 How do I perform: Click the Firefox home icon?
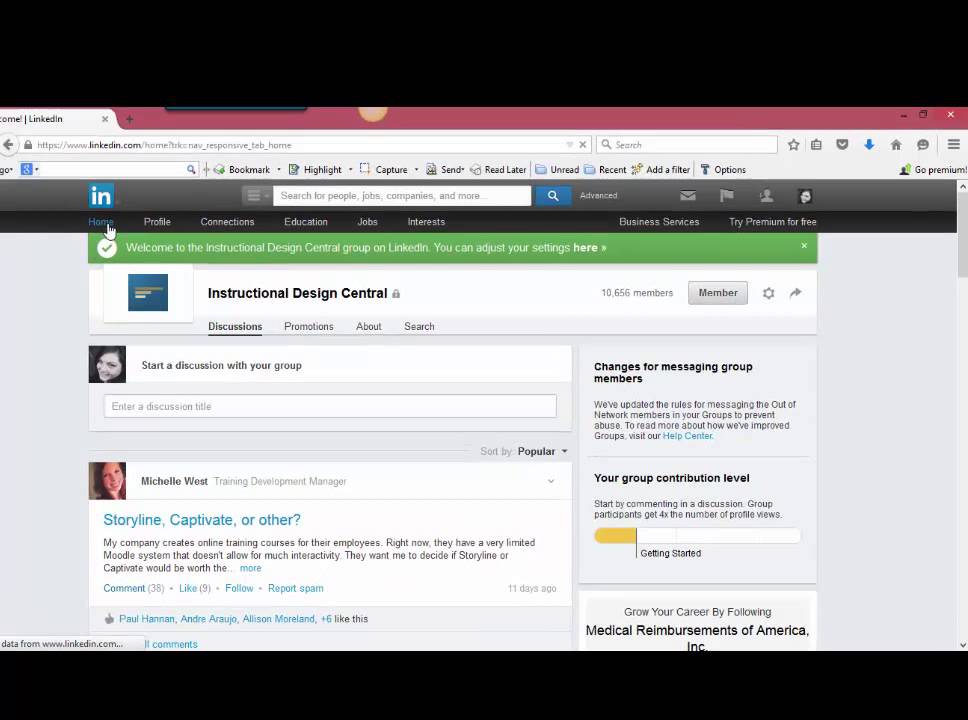pos(896,144)
